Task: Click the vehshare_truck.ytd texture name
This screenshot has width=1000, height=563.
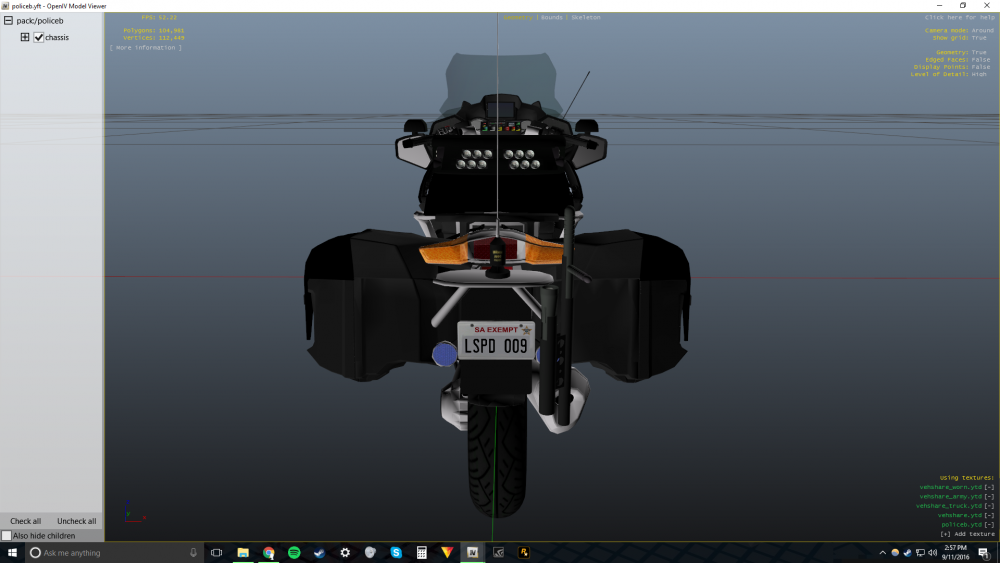Action: pyautogui.click(x=948, y=506)
